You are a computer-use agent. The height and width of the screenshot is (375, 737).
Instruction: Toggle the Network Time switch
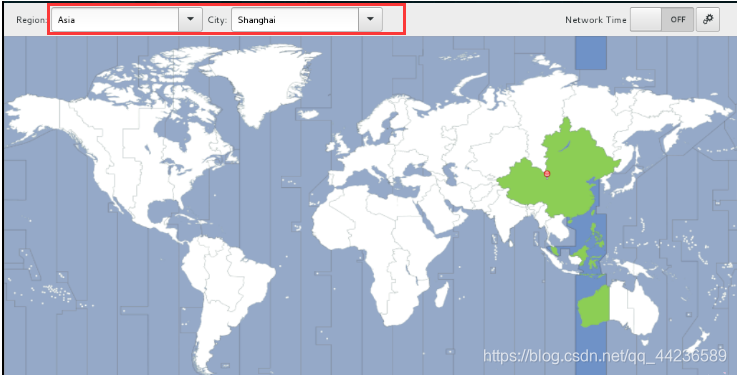click(x=662, y=19)
